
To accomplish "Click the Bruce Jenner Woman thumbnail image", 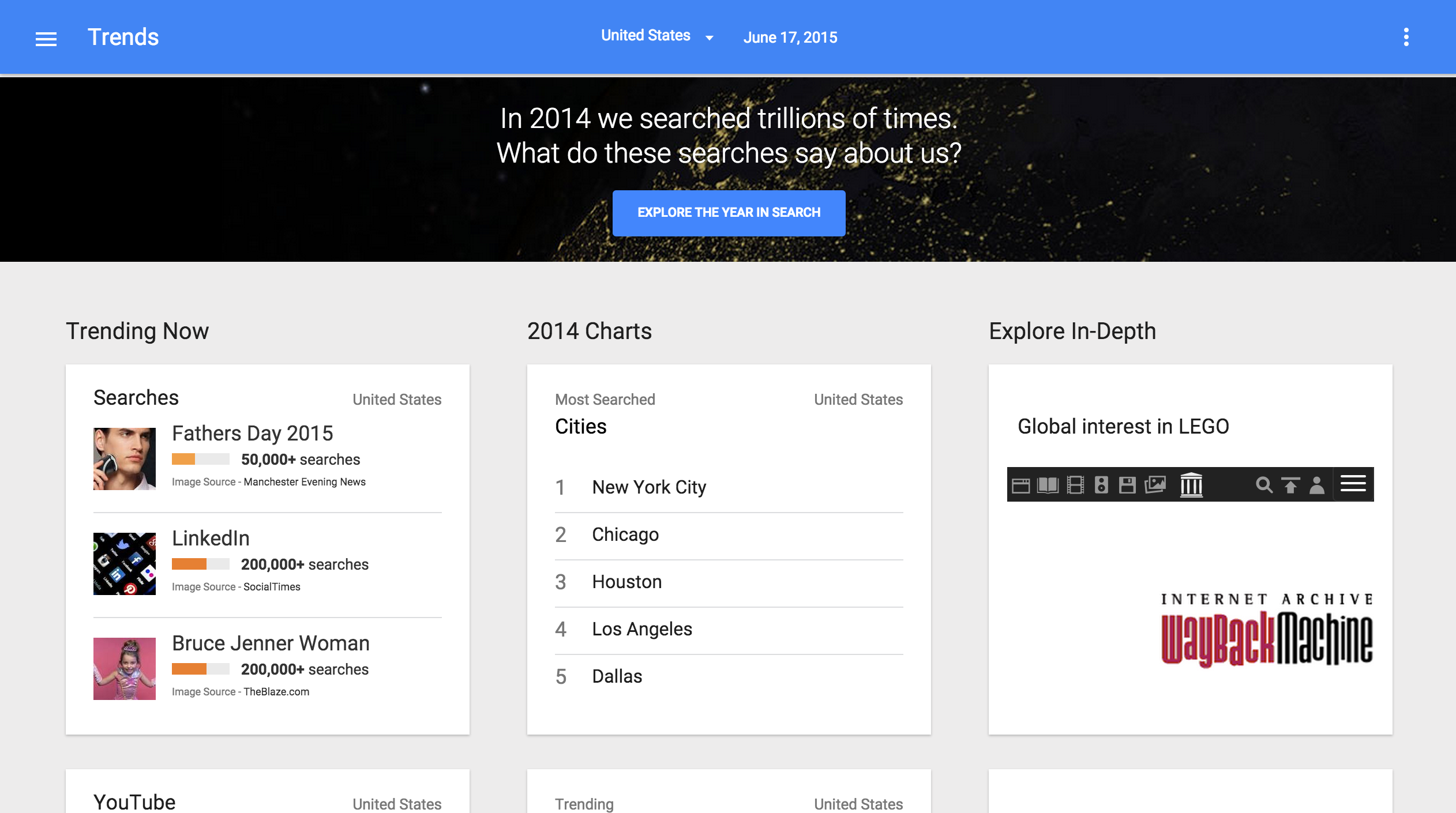I will tap(125, 669).
